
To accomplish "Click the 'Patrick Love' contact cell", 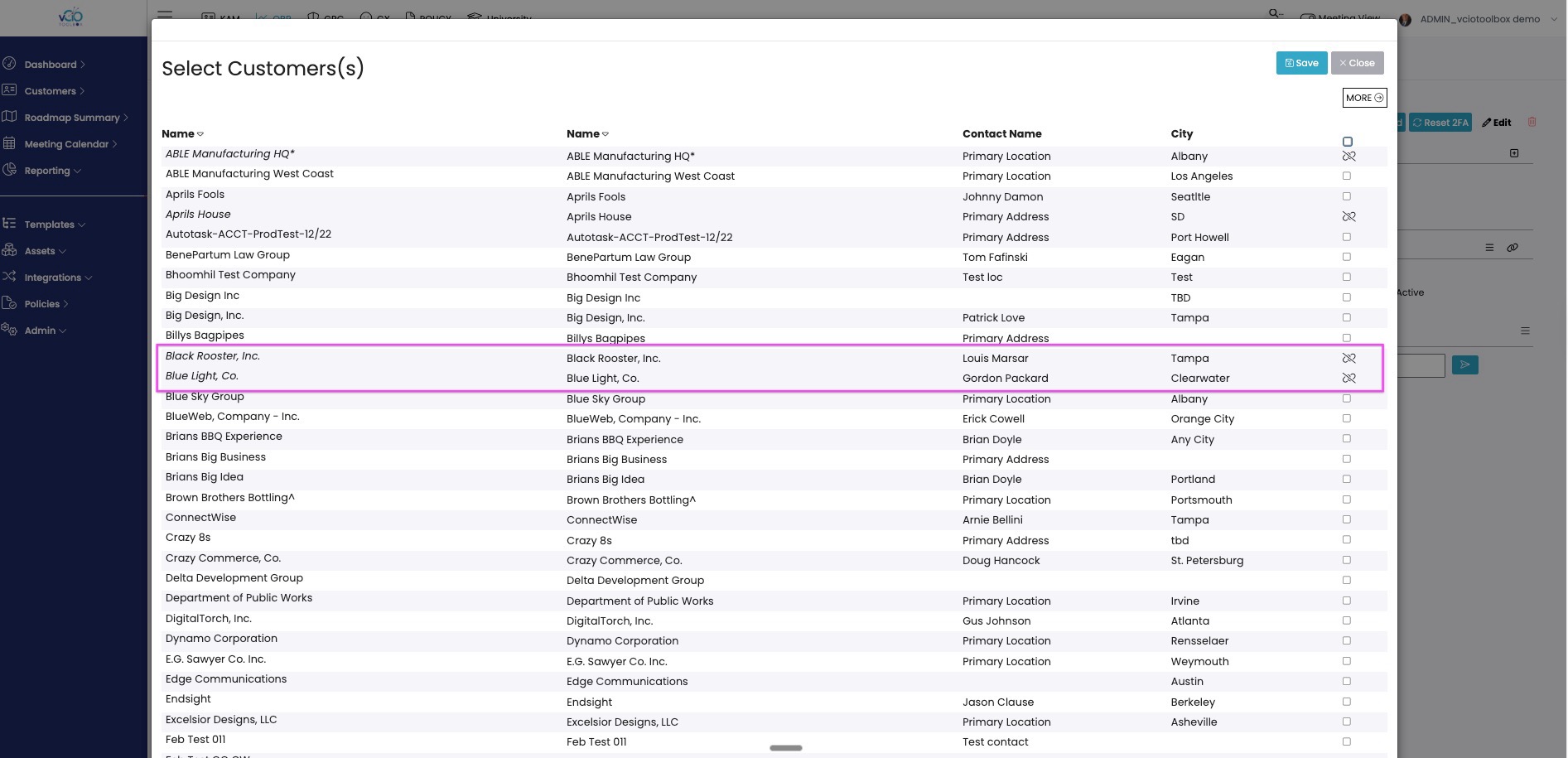I will coord(993,317).
